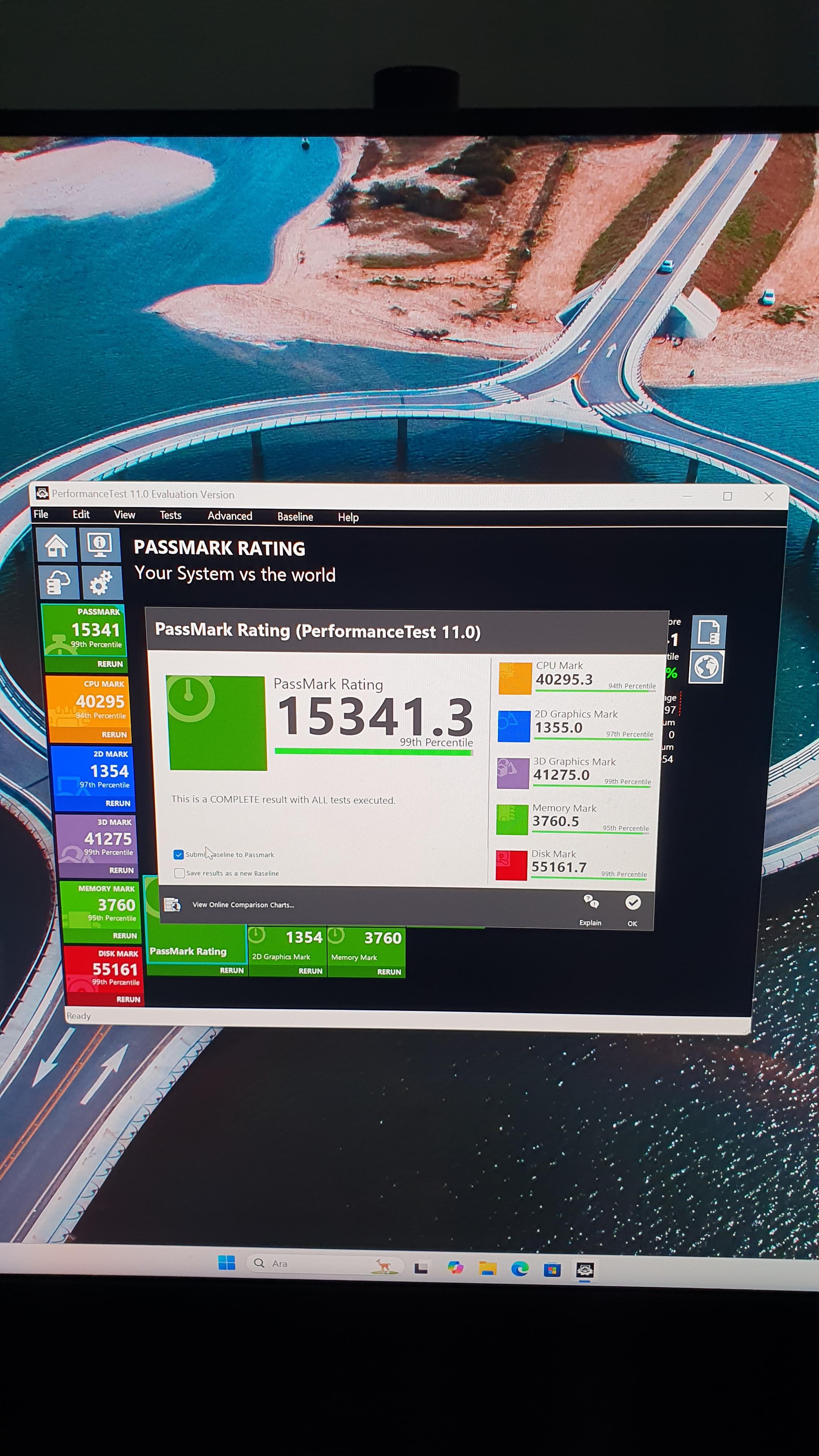Click the CPU Mark 40295.3 value
Viewport: 819px width, 1456px height.
564,679
